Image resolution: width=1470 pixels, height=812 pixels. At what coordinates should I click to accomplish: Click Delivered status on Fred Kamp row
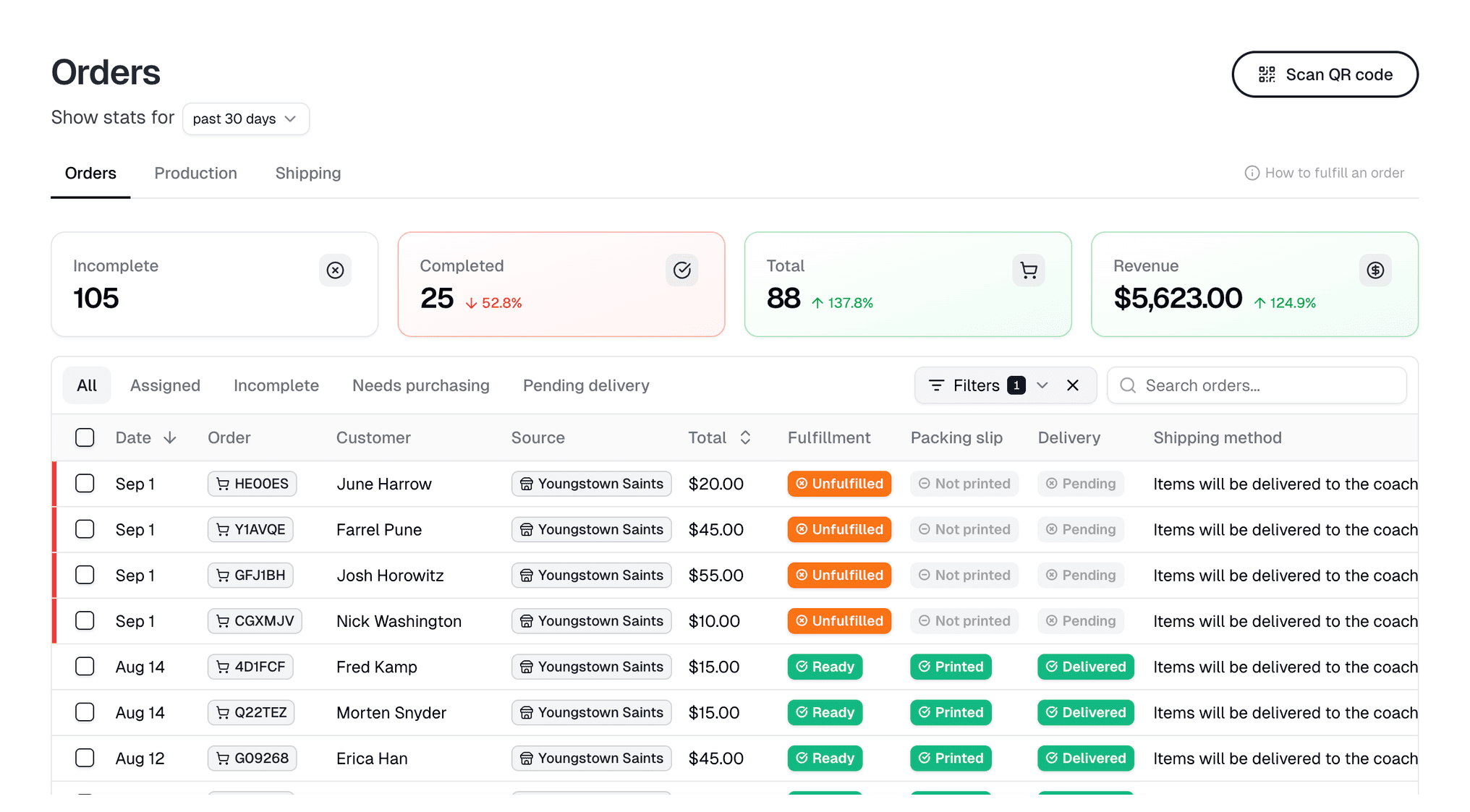(1085, 667)
